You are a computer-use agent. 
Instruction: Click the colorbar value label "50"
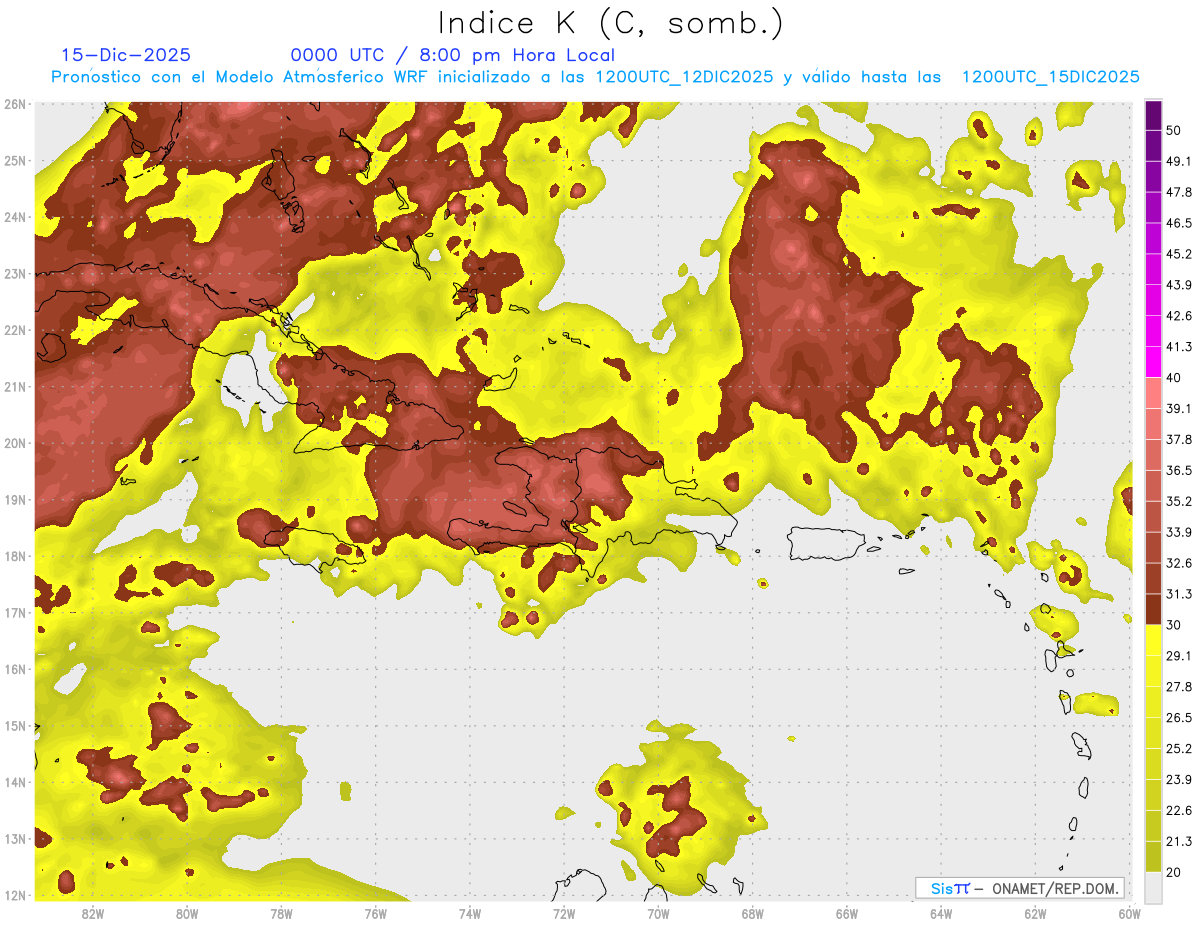coord(1173,129)
